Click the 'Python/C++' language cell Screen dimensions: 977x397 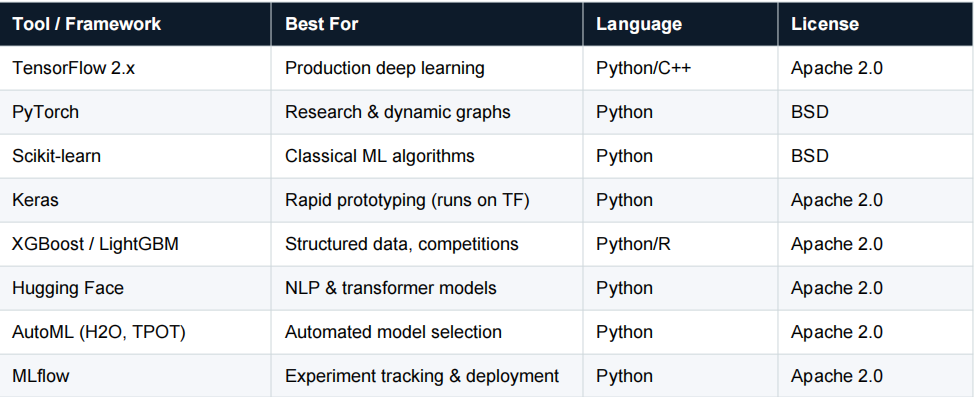(680, 68)
